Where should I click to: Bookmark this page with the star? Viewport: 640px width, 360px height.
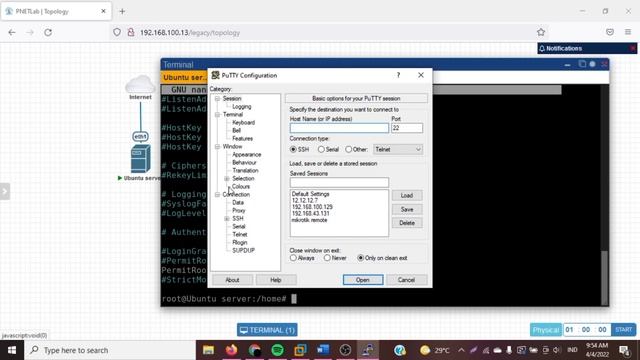click(541, 32)
